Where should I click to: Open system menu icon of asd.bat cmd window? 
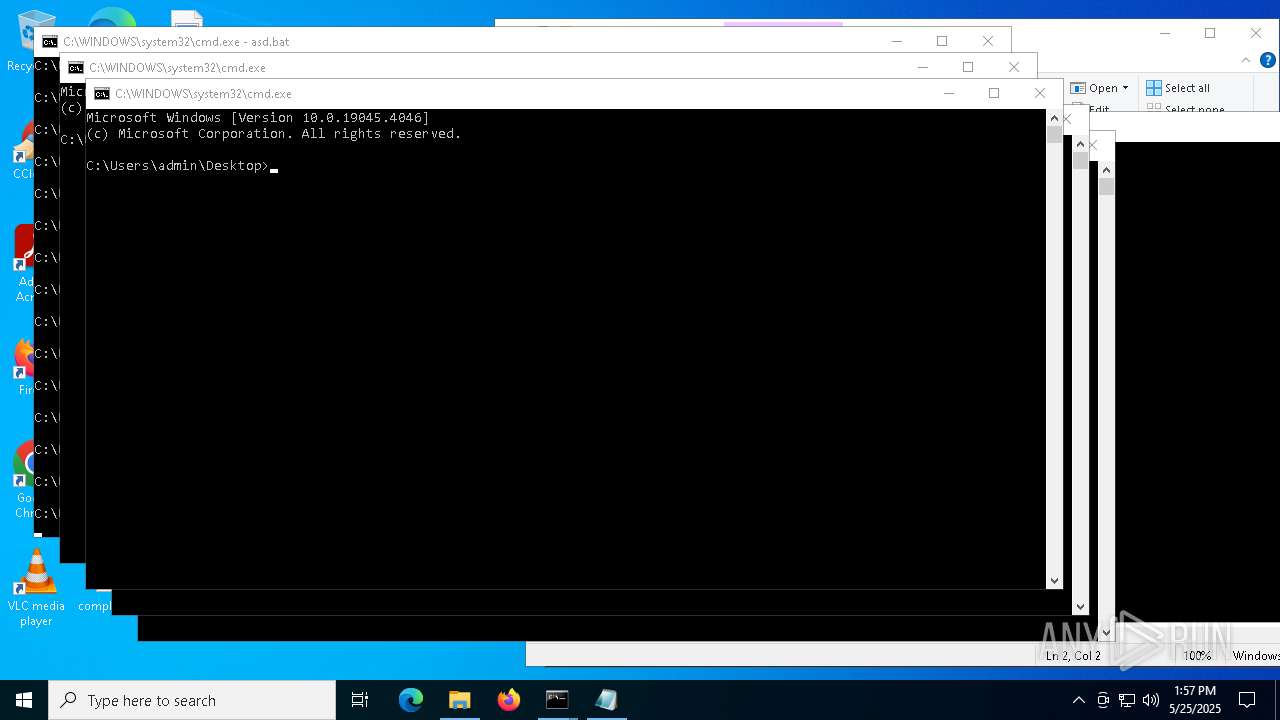click(50, 42)
